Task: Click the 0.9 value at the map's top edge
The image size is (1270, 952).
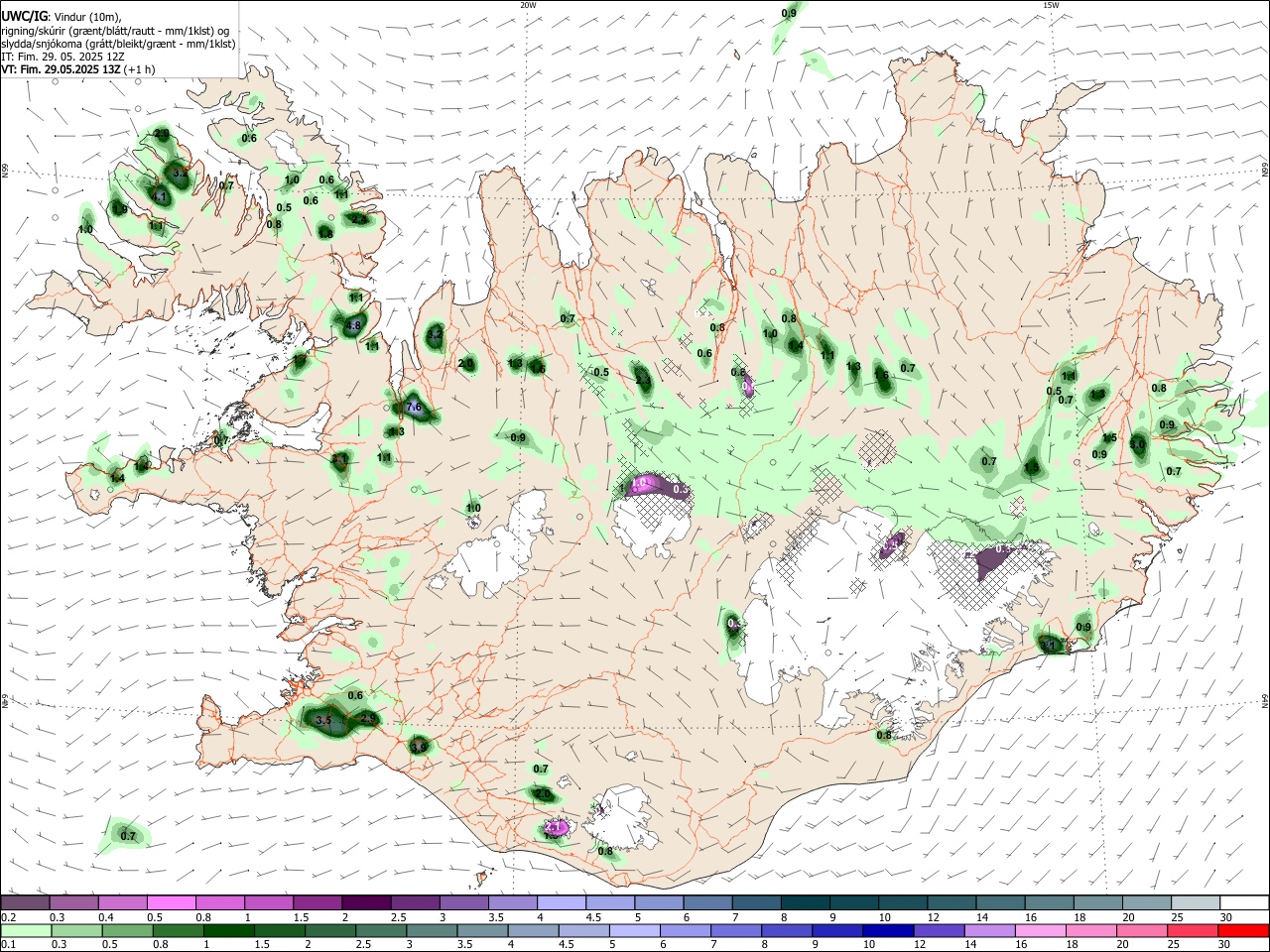Action: point(789,13)
